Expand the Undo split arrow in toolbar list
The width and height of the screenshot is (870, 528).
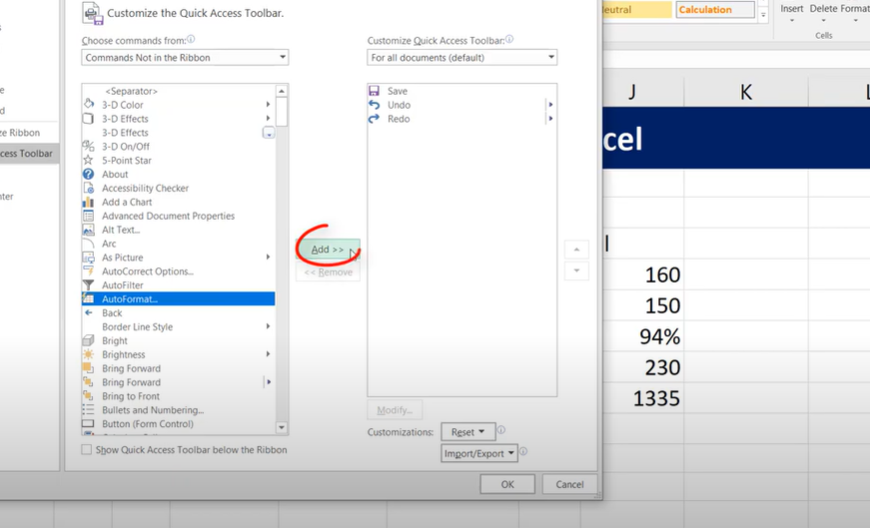click(550, 104)
